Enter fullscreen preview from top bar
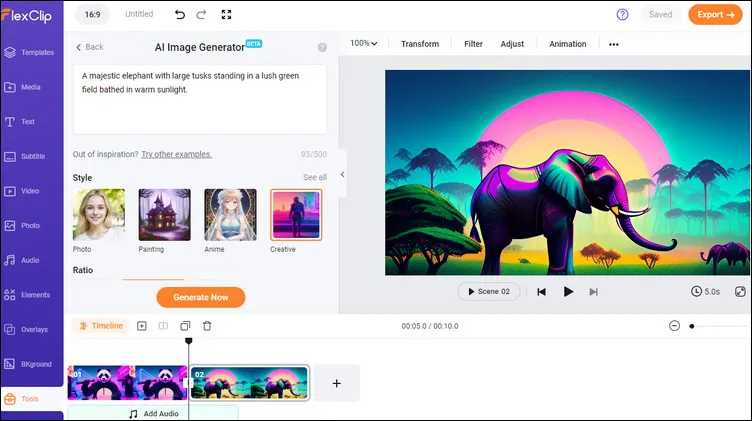The height and width of the screenshot is (421, 752). point(226,15)
